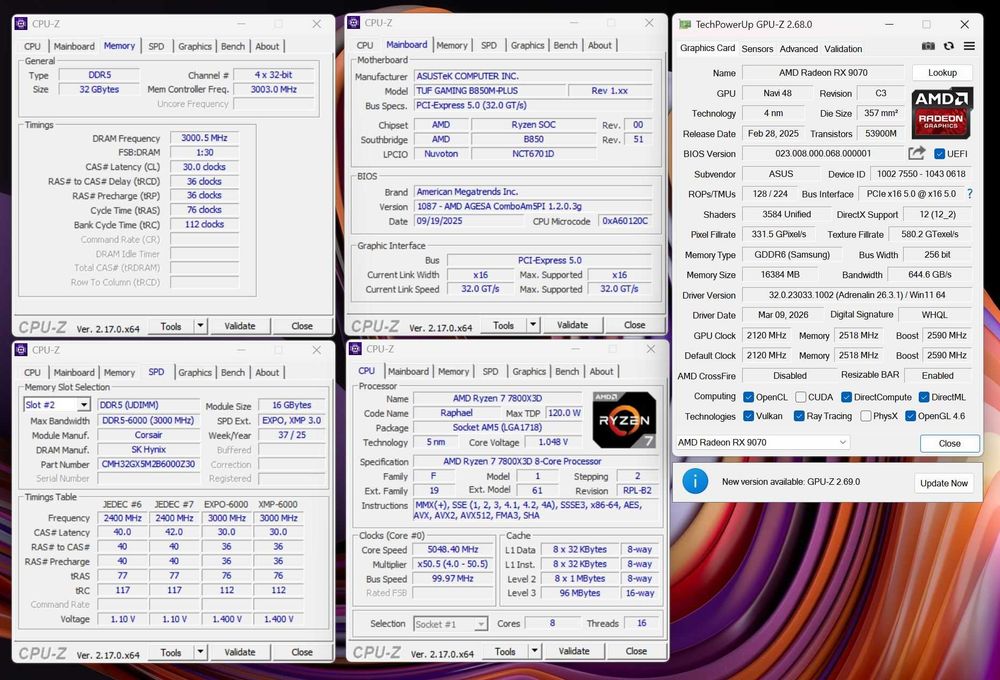Click GPU-Z screenshot camera icon
Screen dimensions: 1000x680
tap(928, 46)
